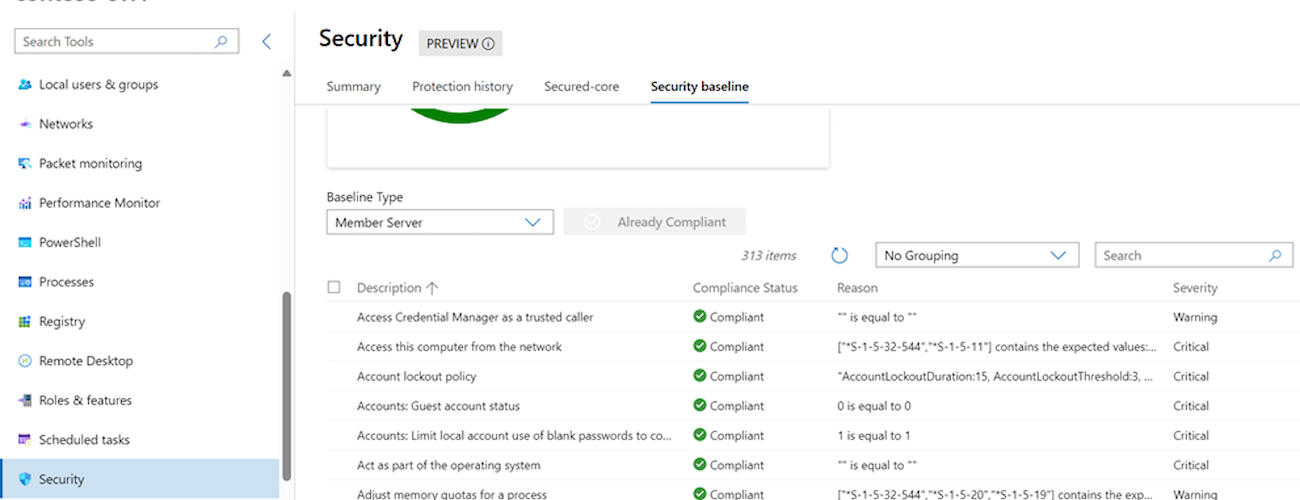This screenshot has width=1300, height=500.
Task: Click the PREVIEW info icon
Action: pyautogui.click(x=488, y=44)
